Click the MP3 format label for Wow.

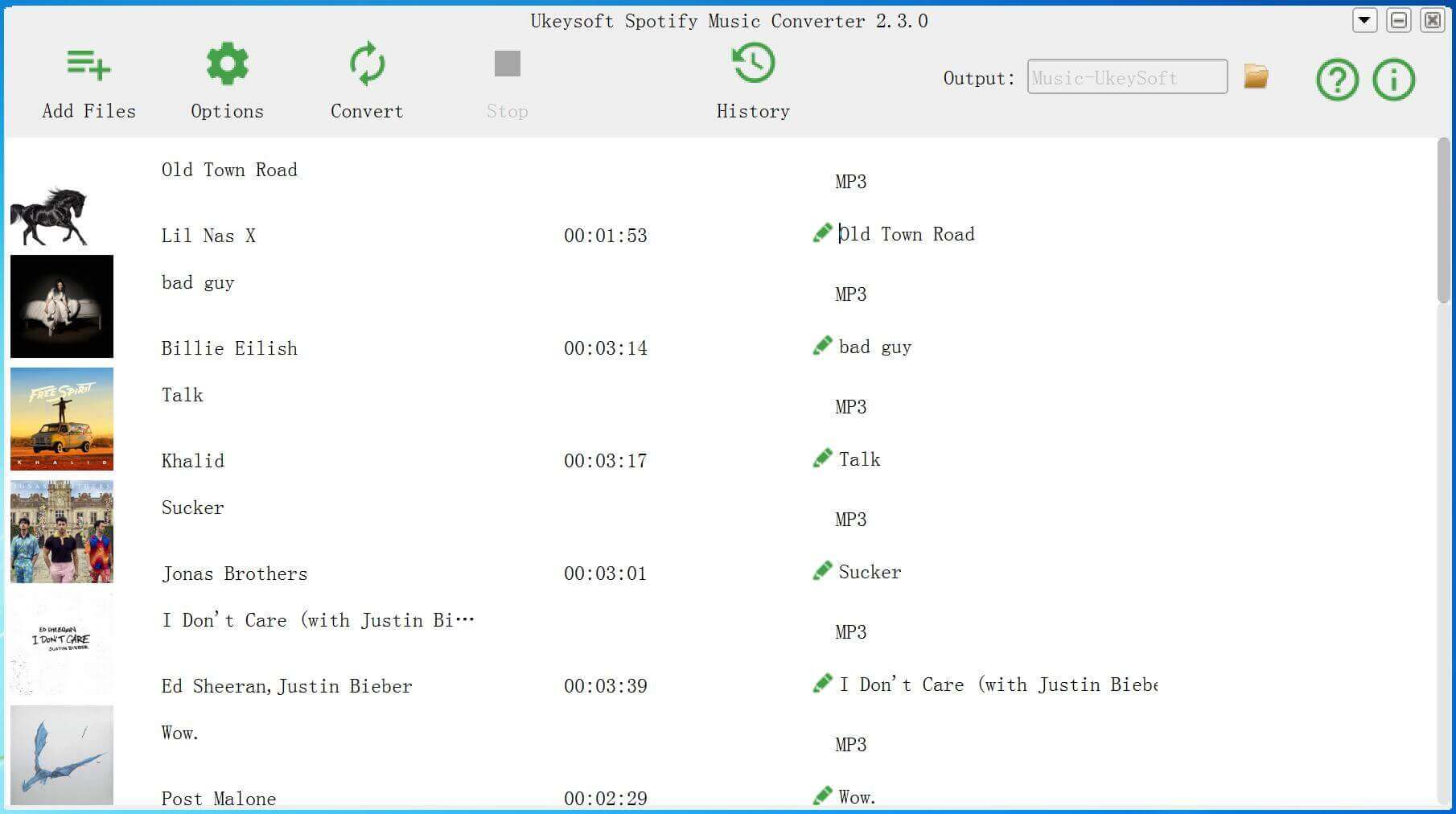(x=850, y=745)
